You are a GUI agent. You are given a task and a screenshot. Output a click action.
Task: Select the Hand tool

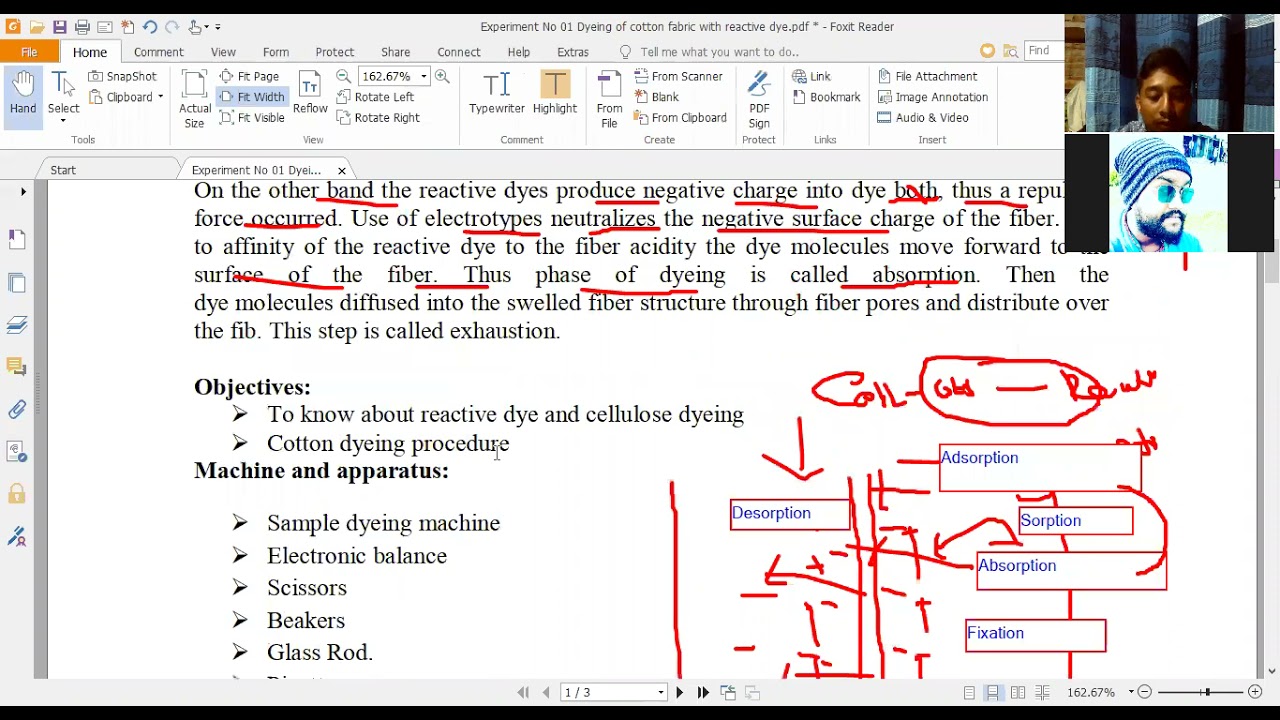pos(23,97)
